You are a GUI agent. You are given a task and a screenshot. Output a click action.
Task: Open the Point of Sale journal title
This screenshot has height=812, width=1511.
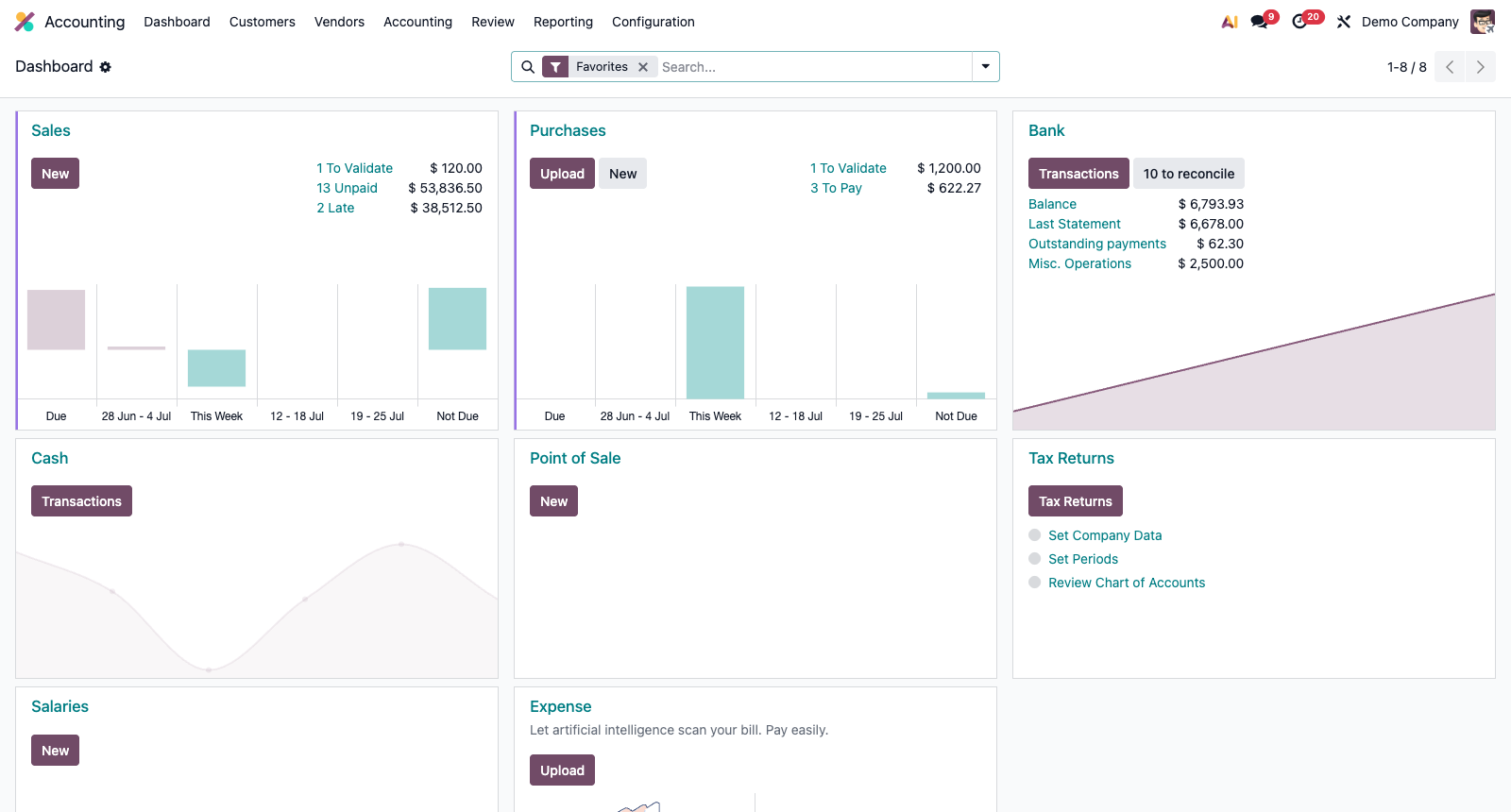pos(575,458)
